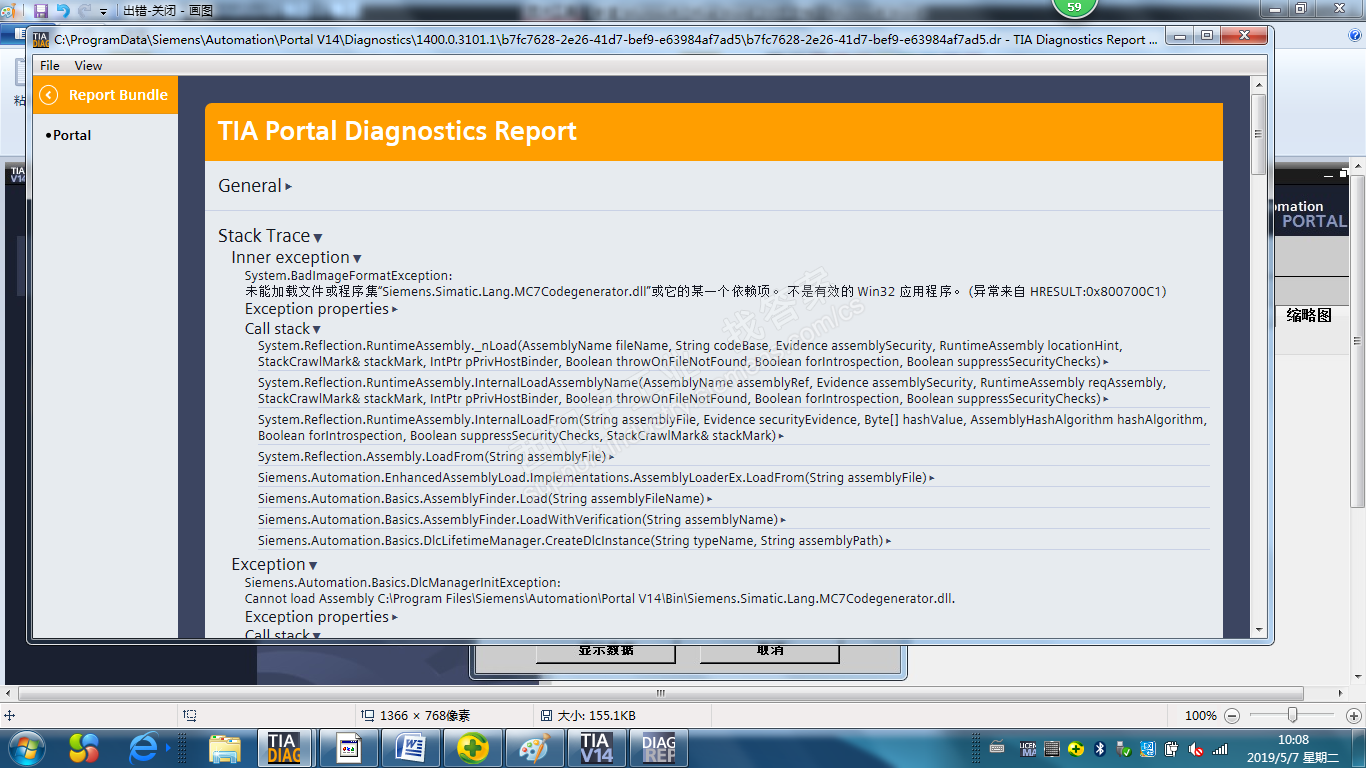Open the Windows Start menu
Image resolution: width=1366 pixels, height=768 pixels.
tap(25, 748)
